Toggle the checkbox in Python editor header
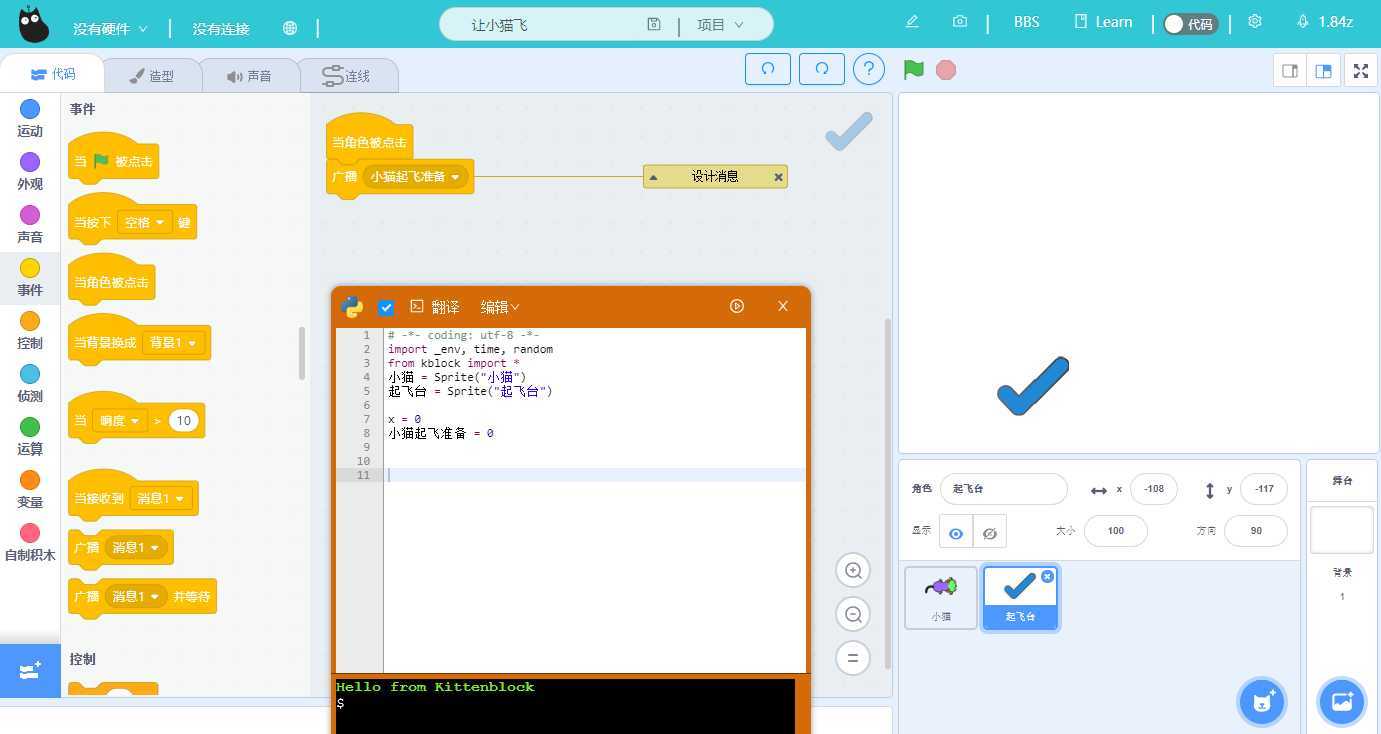 [386, 307]
